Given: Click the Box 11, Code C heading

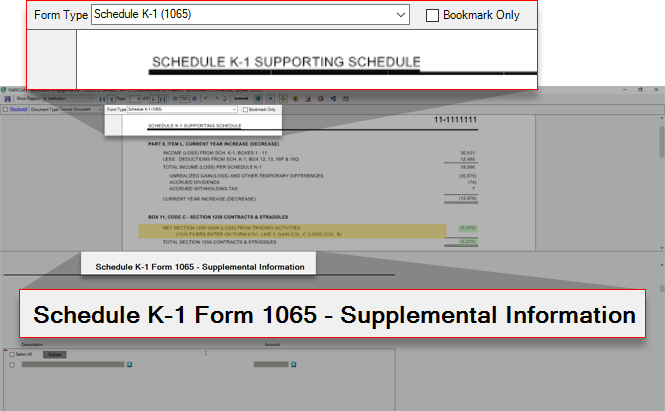Looking at the screenshot, I should point(218,217).
